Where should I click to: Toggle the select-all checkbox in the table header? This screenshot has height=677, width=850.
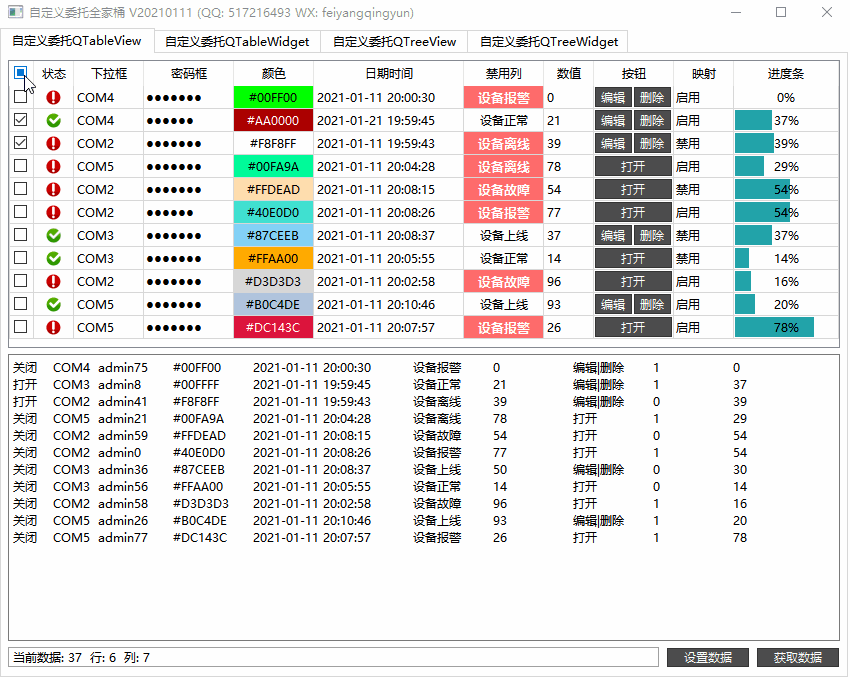coord(21,73)
